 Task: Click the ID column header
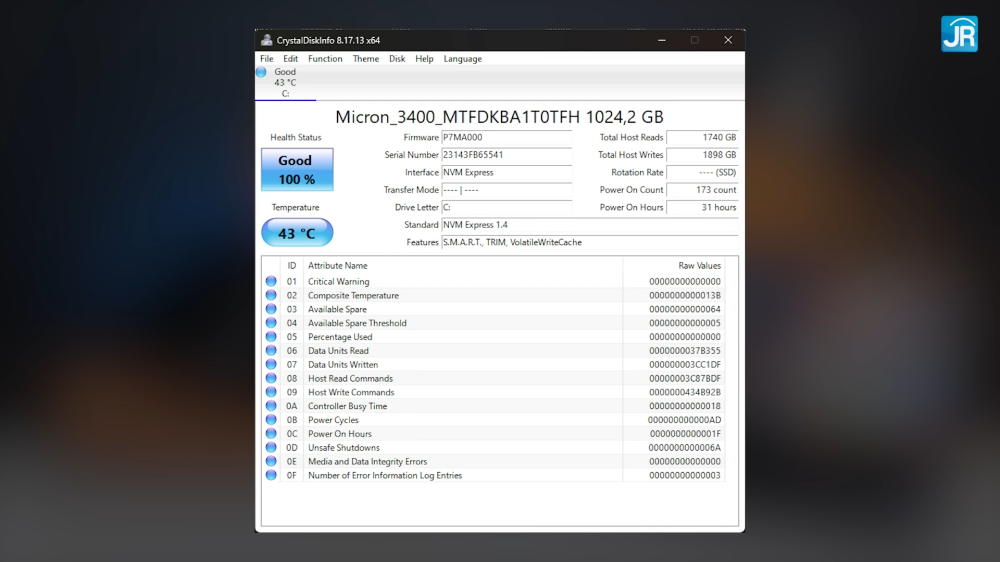(291, 265)
